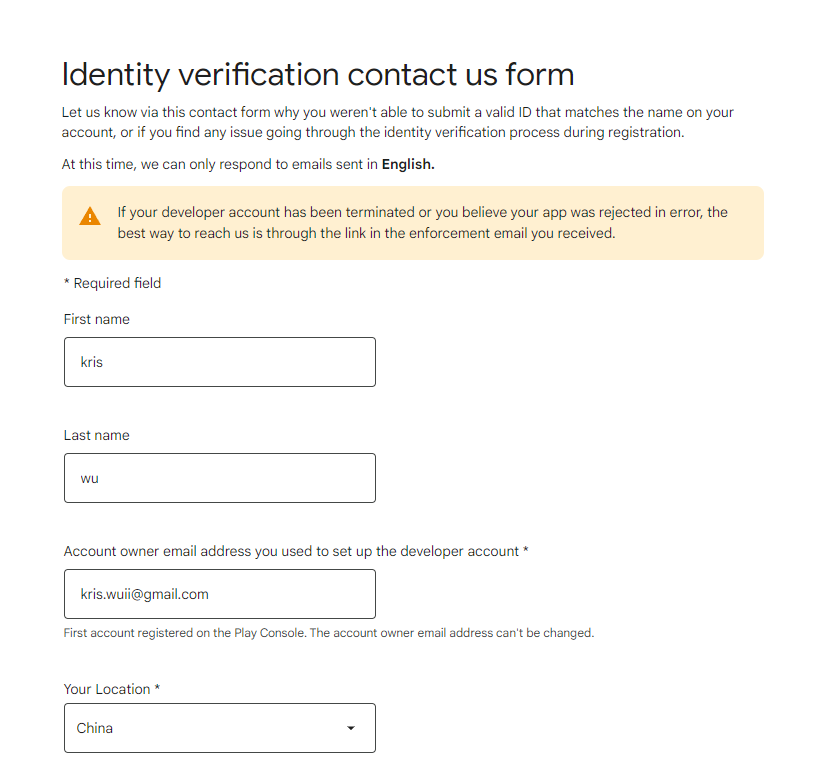The width and height of the screenshot is (826, 780).
Task: Click the banner line about terminated developer account
Action: click(422, 212)
